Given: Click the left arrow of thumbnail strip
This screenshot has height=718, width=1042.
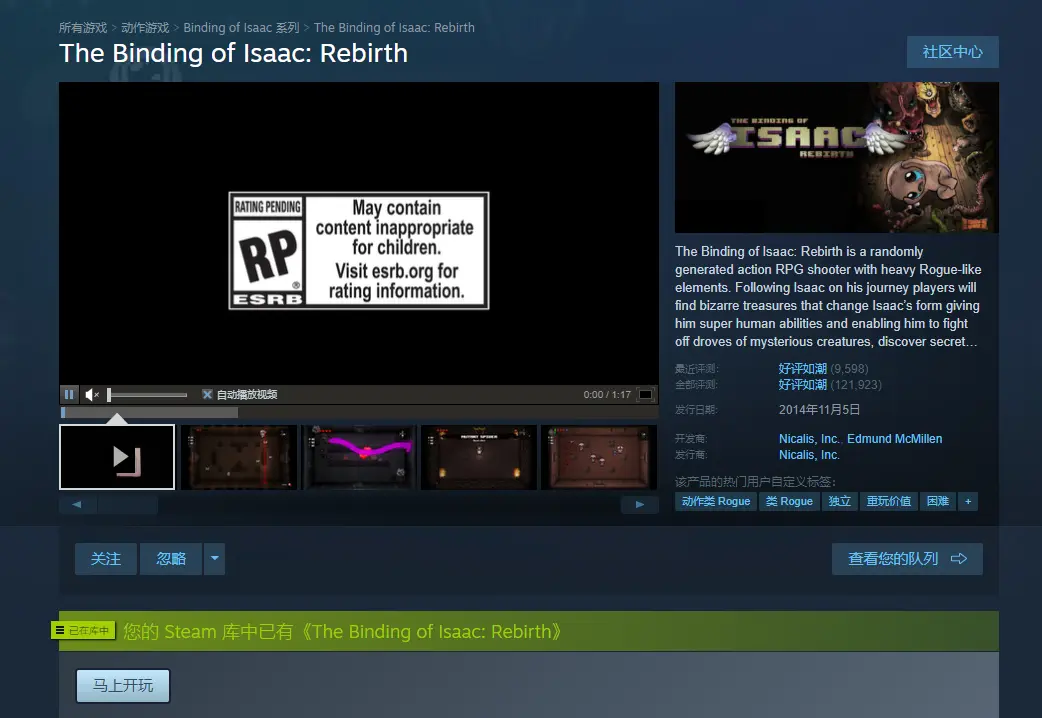Looking at the screenshot, I should [77, 505].
